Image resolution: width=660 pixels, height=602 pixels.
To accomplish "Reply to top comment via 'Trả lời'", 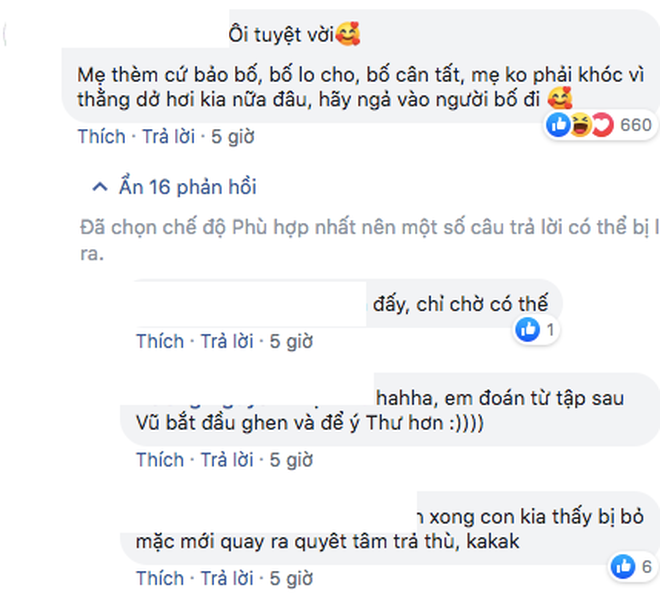I will pos(168,137).
